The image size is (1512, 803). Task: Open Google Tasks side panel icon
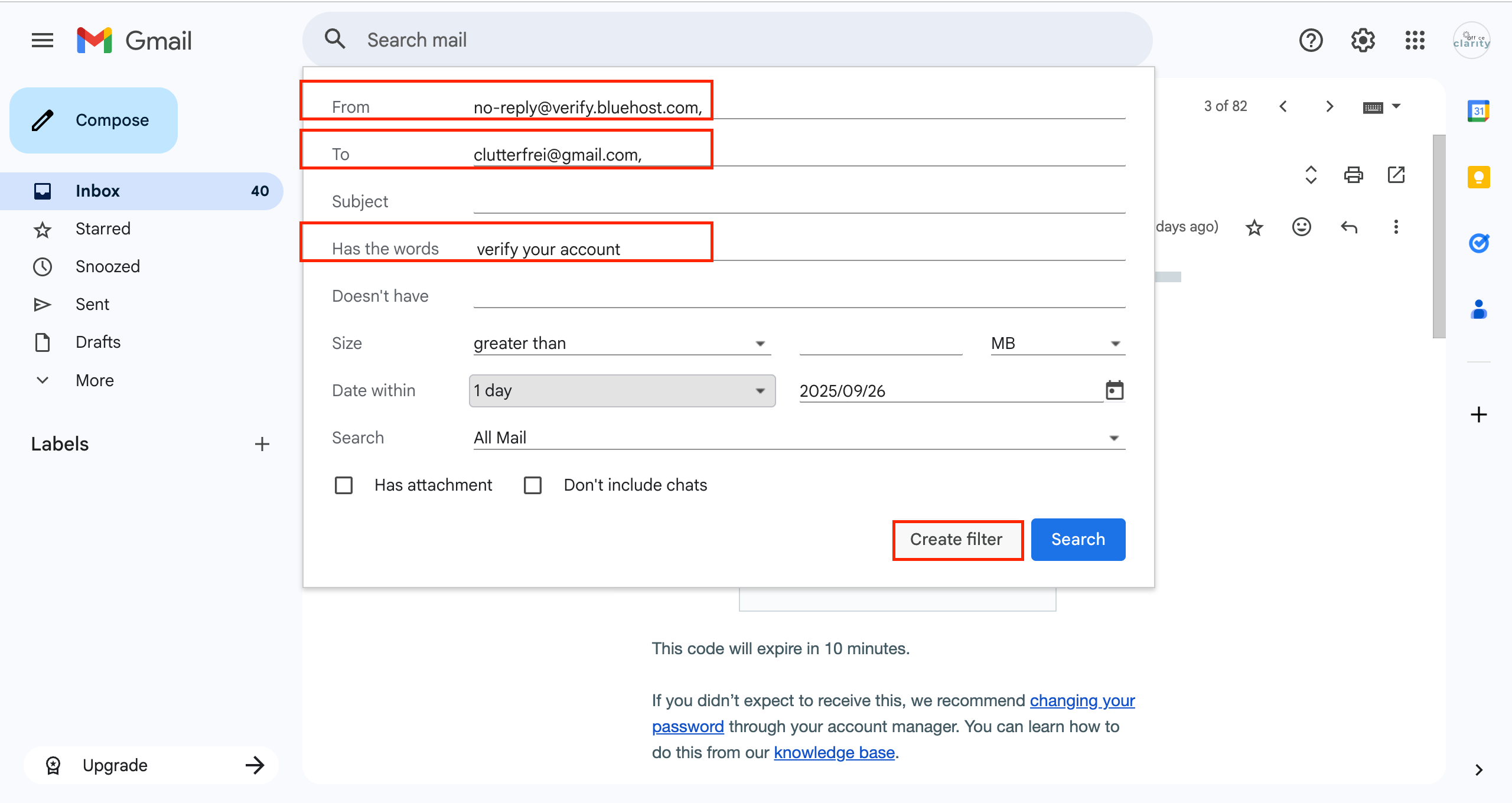point(1478,243)
